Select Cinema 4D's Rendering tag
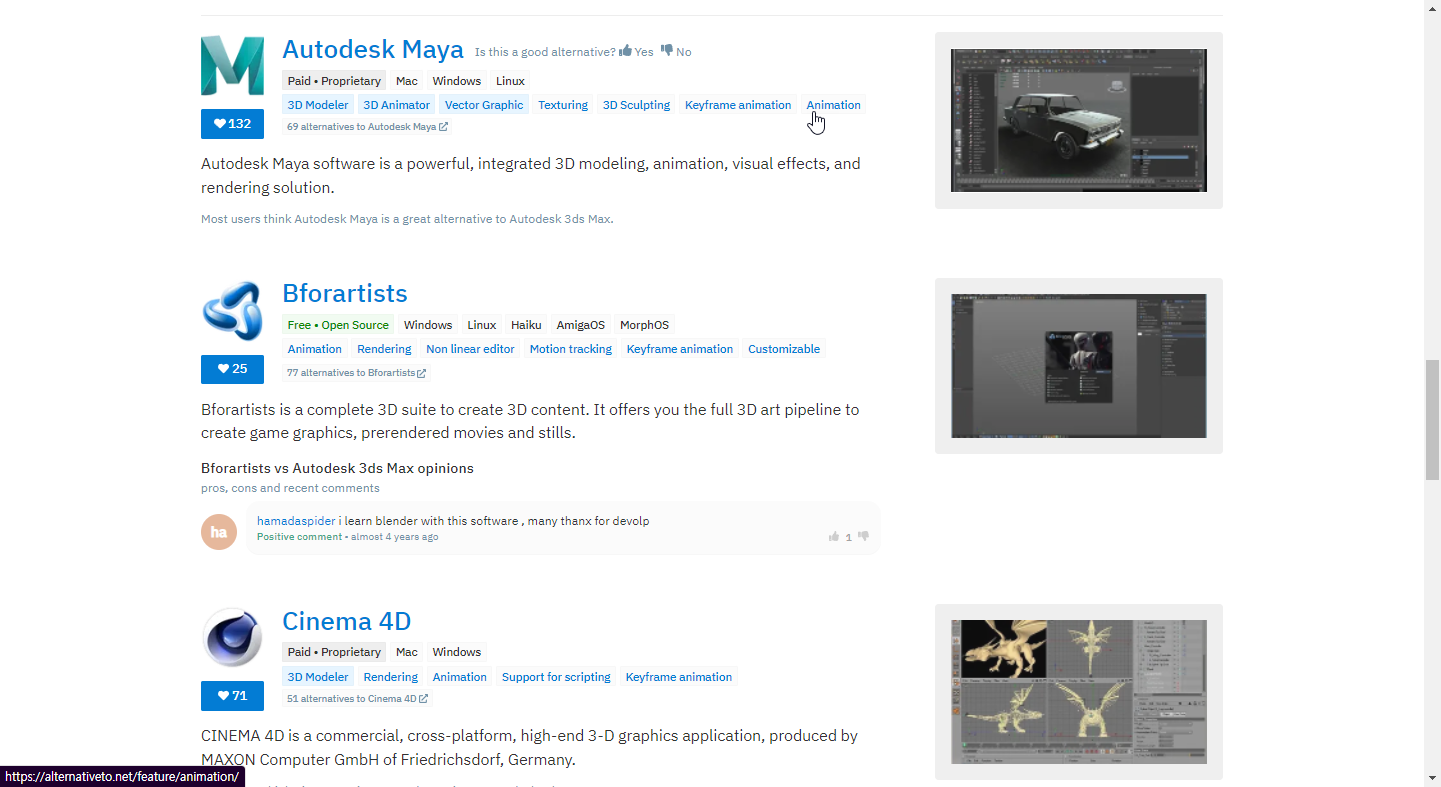The width and height of the screenshot is (1441, 787). [x=391, y=677]
